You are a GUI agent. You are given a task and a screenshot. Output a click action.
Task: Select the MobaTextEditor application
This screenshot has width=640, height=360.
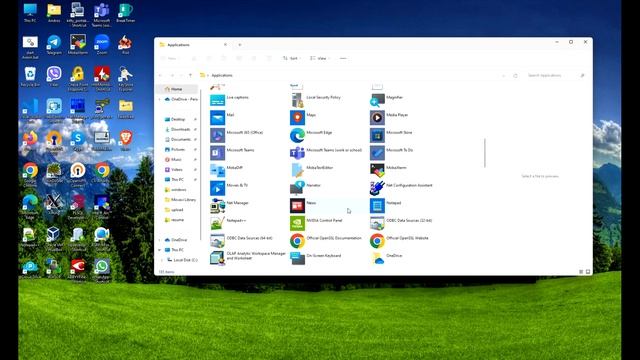click(312, 170)
